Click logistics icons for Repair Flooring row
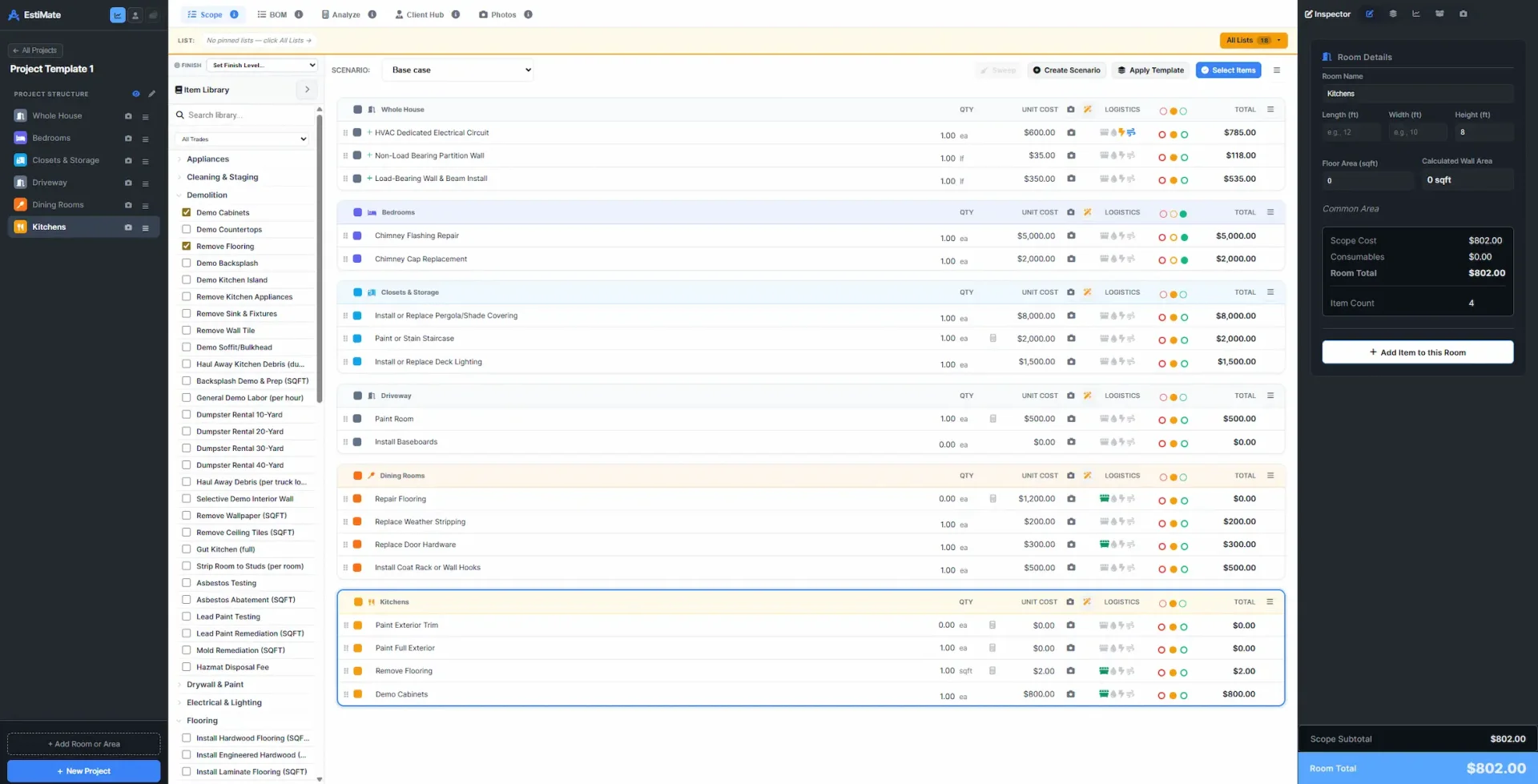 coord(1117,499)
